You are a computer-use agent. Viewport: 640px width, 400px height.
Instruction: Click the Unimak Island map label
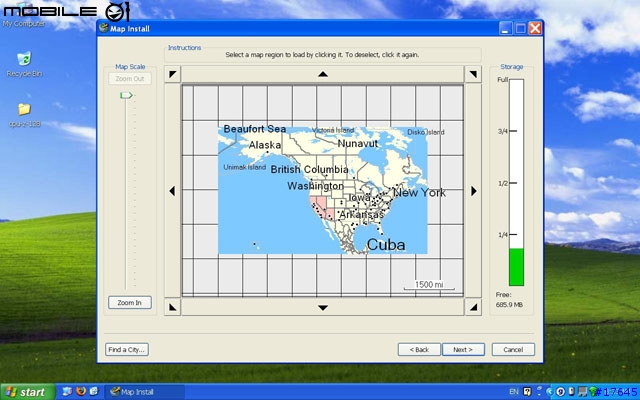point(244,167)
